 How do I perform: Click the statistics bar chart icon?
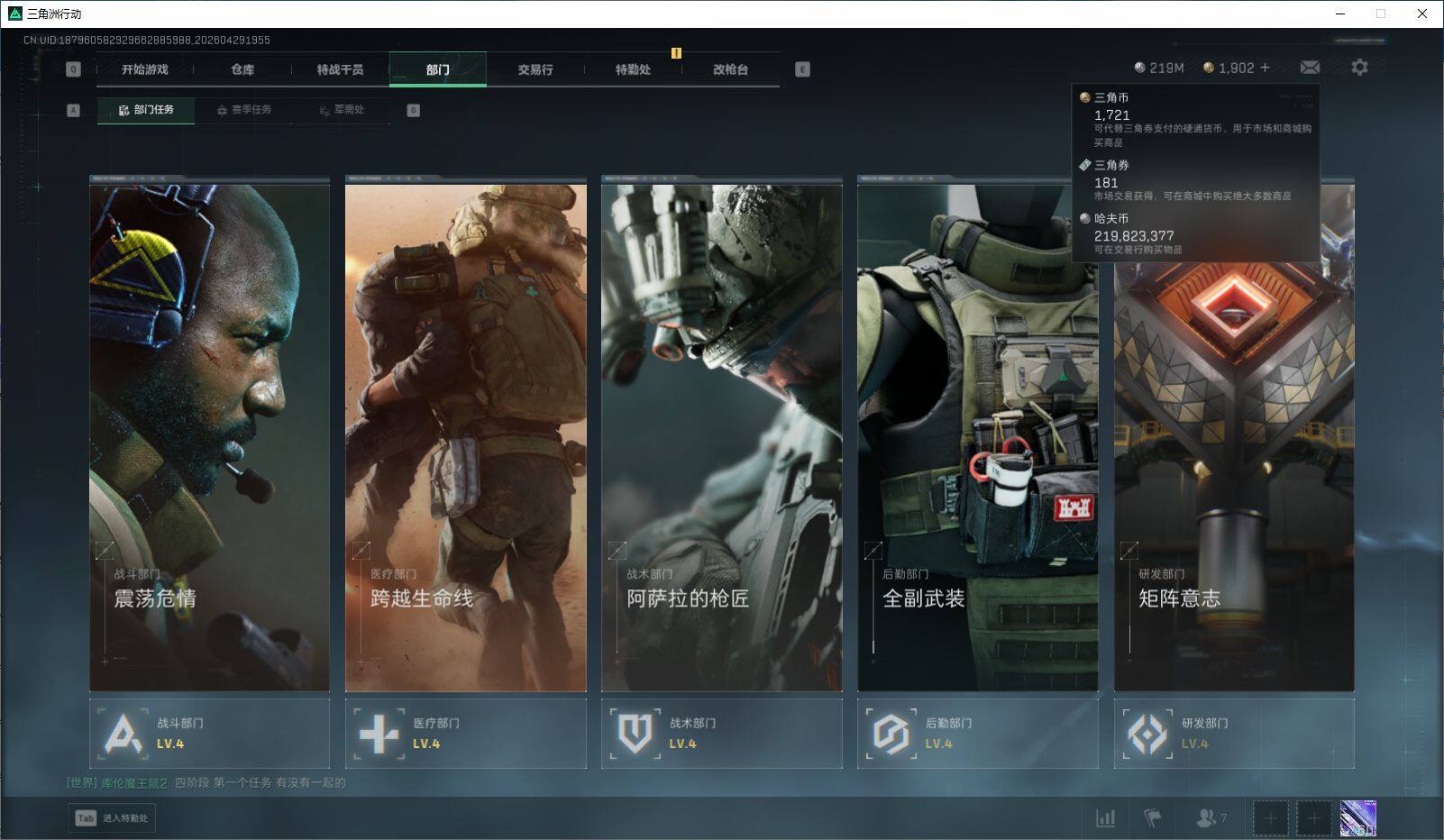(1105, 818)
